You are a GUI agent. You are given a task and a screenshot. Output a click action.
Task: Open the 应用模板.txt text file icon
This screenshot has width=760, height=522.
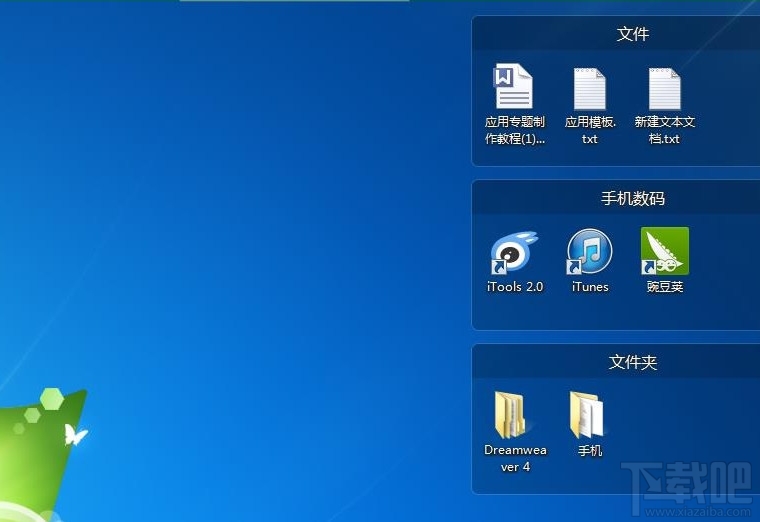[589, 89]
